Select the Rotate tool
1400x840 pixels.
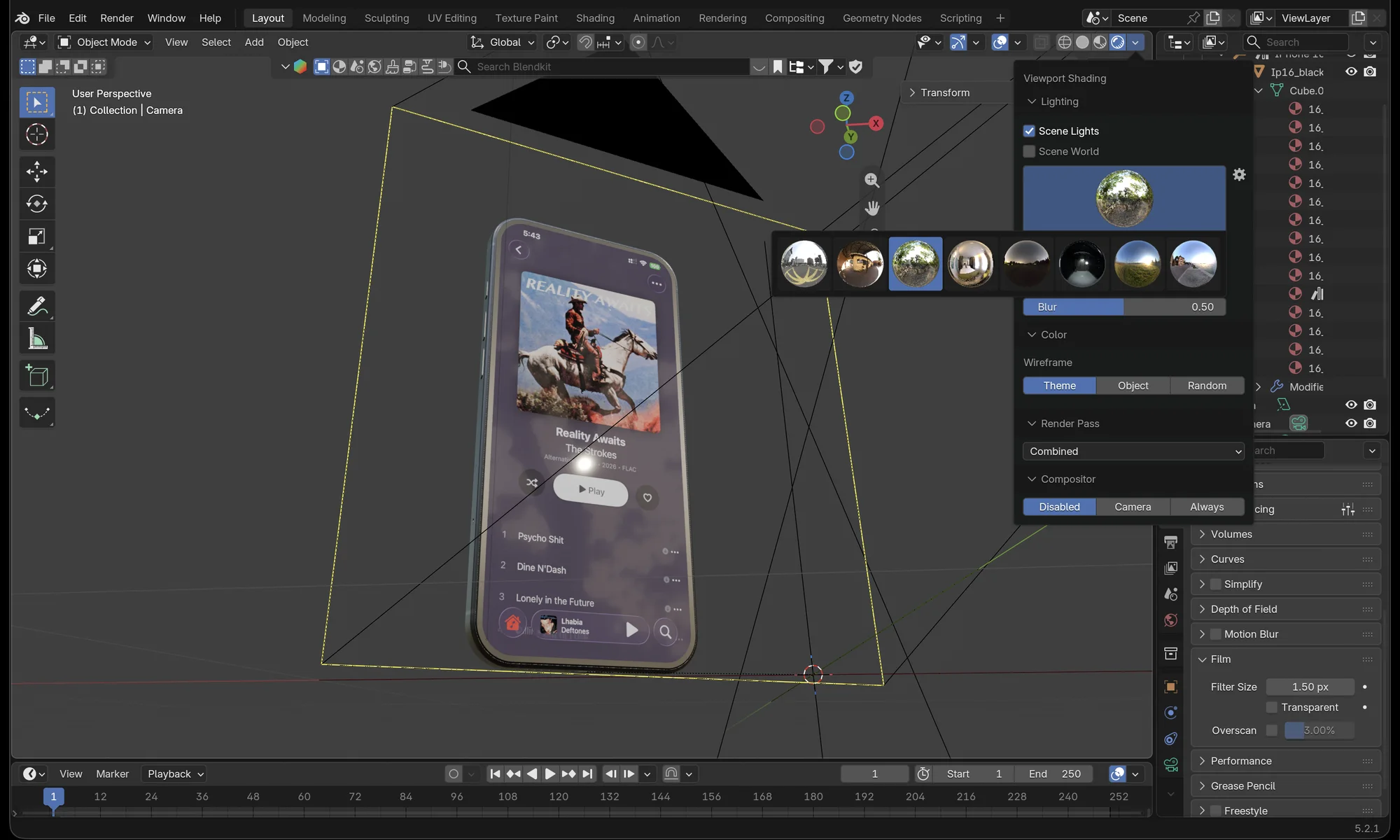coord(36,204)
